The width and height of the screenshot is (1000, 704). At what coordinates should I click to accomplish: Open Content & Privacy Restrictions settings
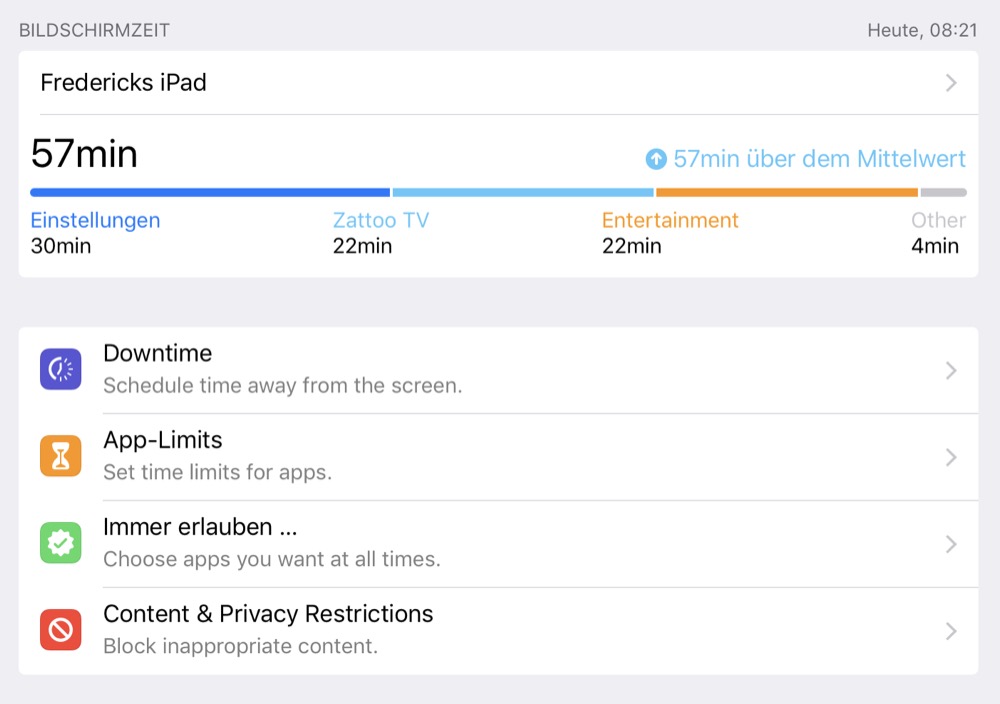268,614
